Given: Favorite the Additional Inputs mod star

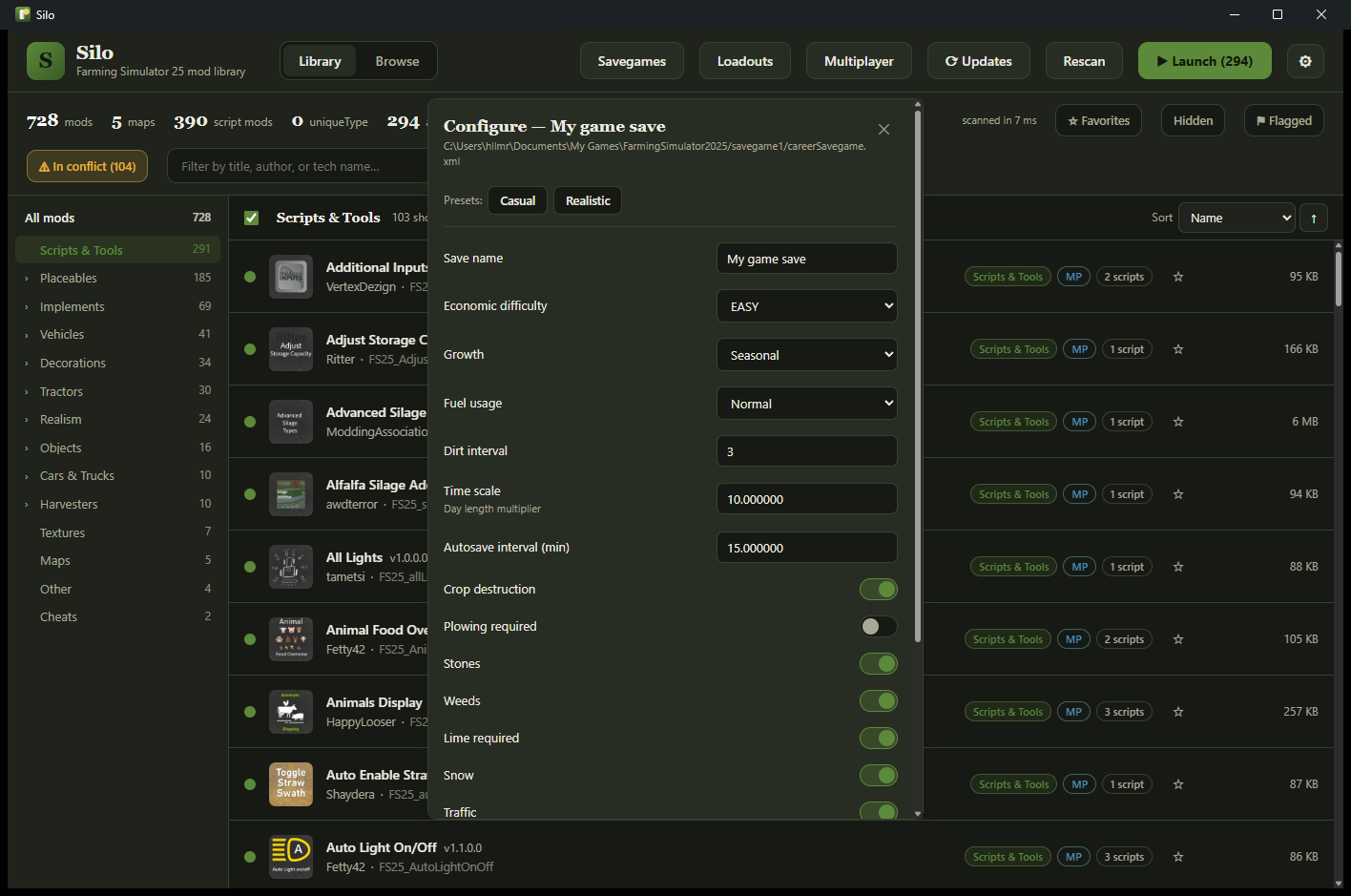Looking at the screenshot, I should click(x=1178, y=277).
